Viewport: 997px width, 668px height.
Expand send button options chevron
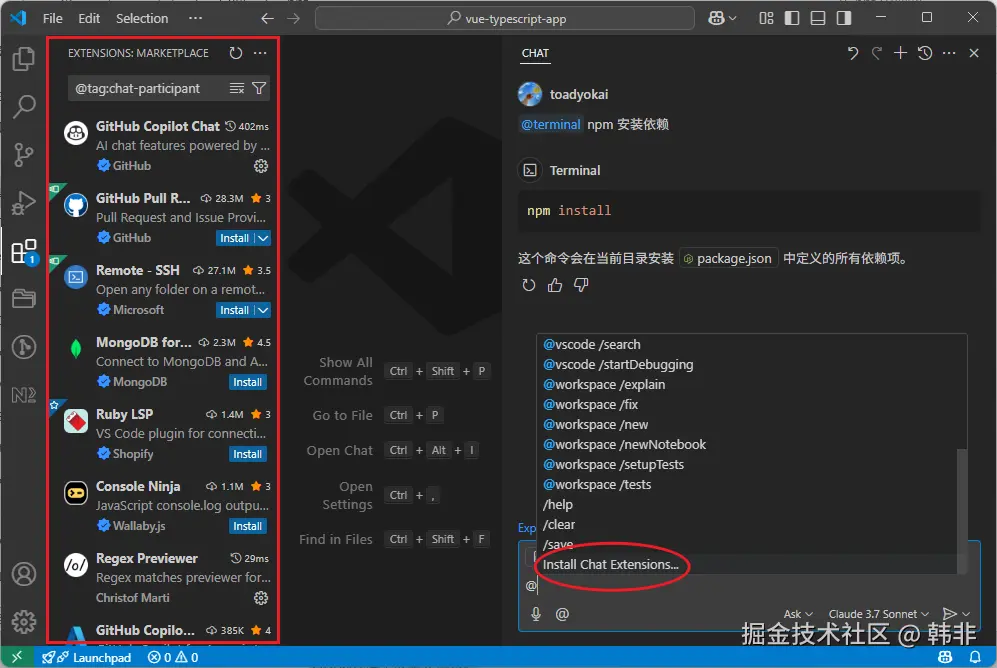pos(966,614)
